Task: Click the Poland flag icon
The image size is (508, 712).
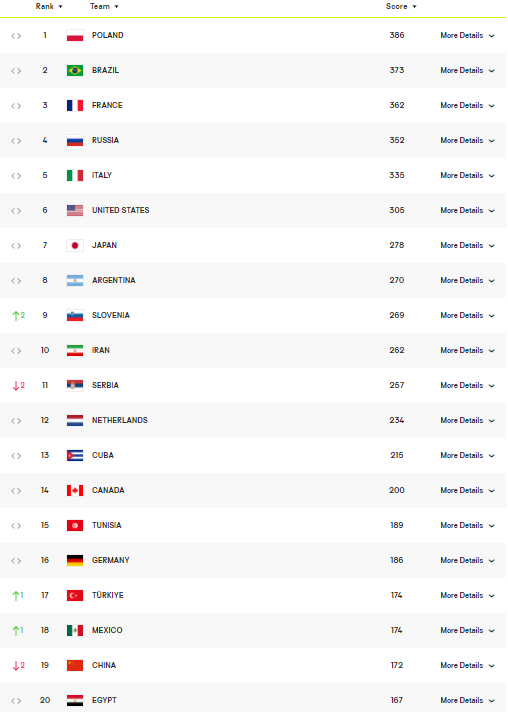Action: (75, 35)
